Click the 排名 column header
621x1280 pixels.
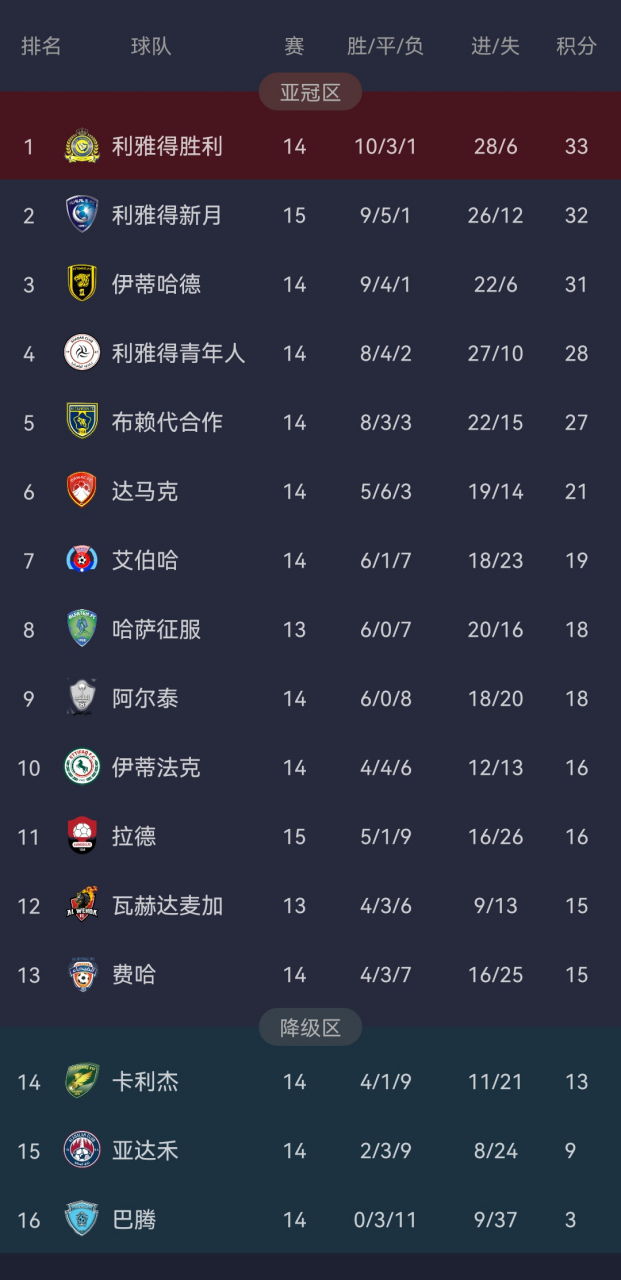tap(41, 46)
